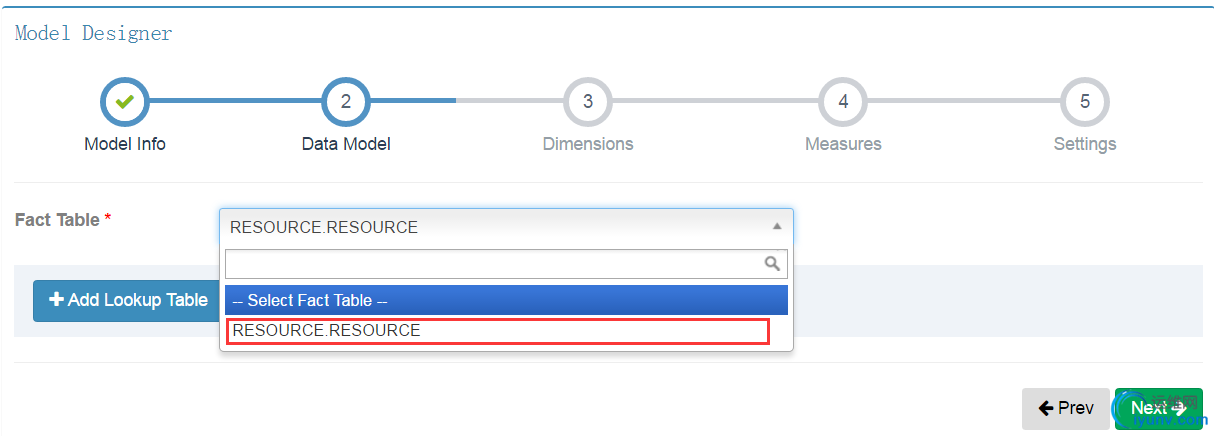Click the Add Lookup Table button
The image size is (1214, 436).
pyautogui.click(x=128, y=300)
